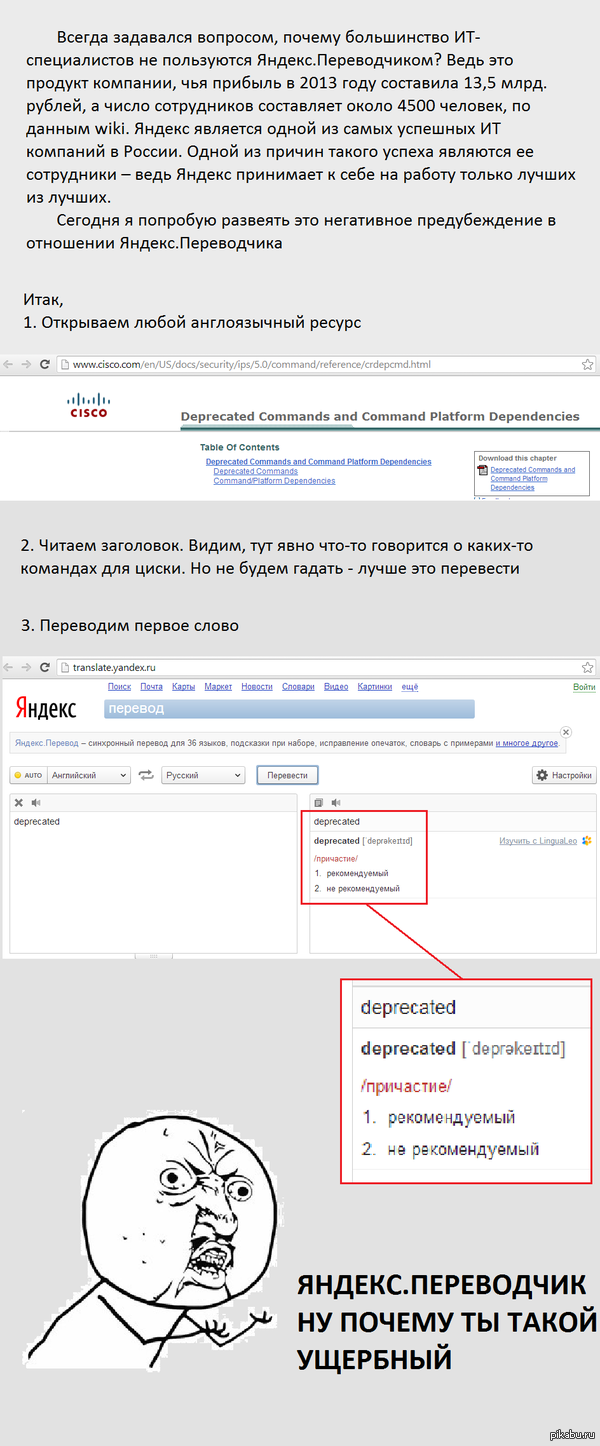This screenshot has width=600, height=1446.
Task: Click the Перевести button
Action: (x=288, y=775)
